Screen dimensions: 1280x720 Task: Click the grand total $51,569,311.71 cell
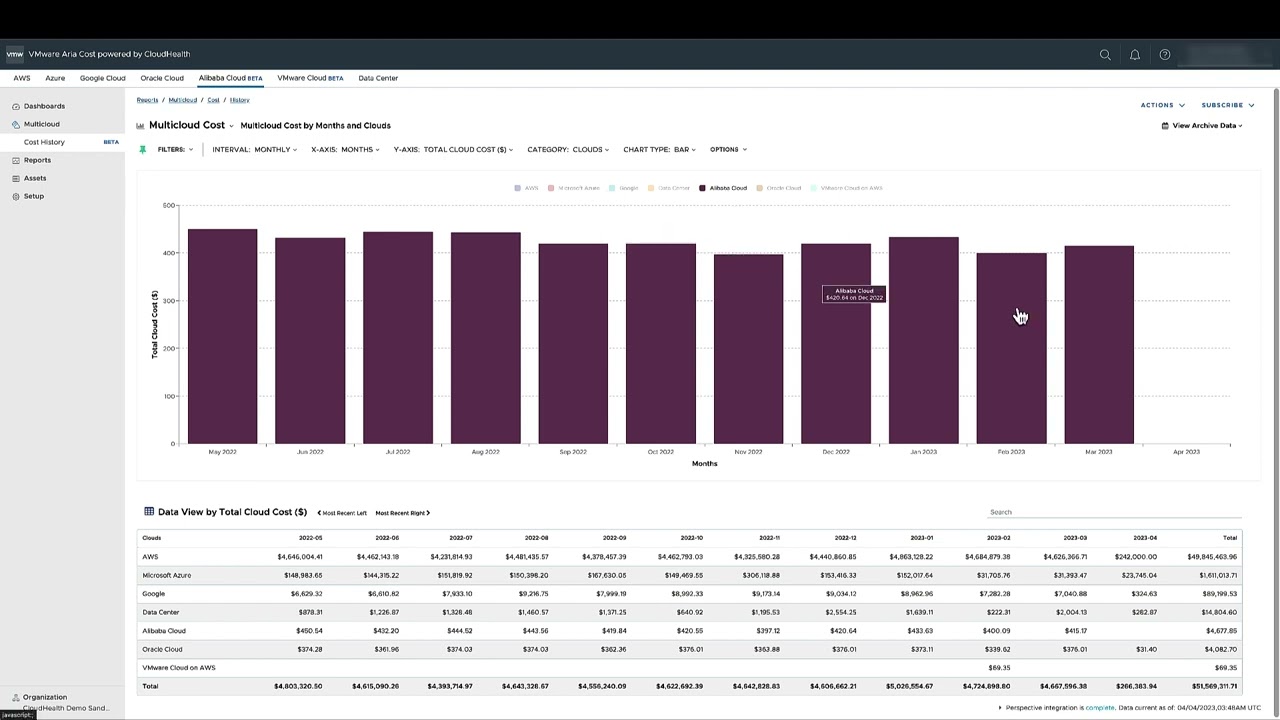[1212, 686]
